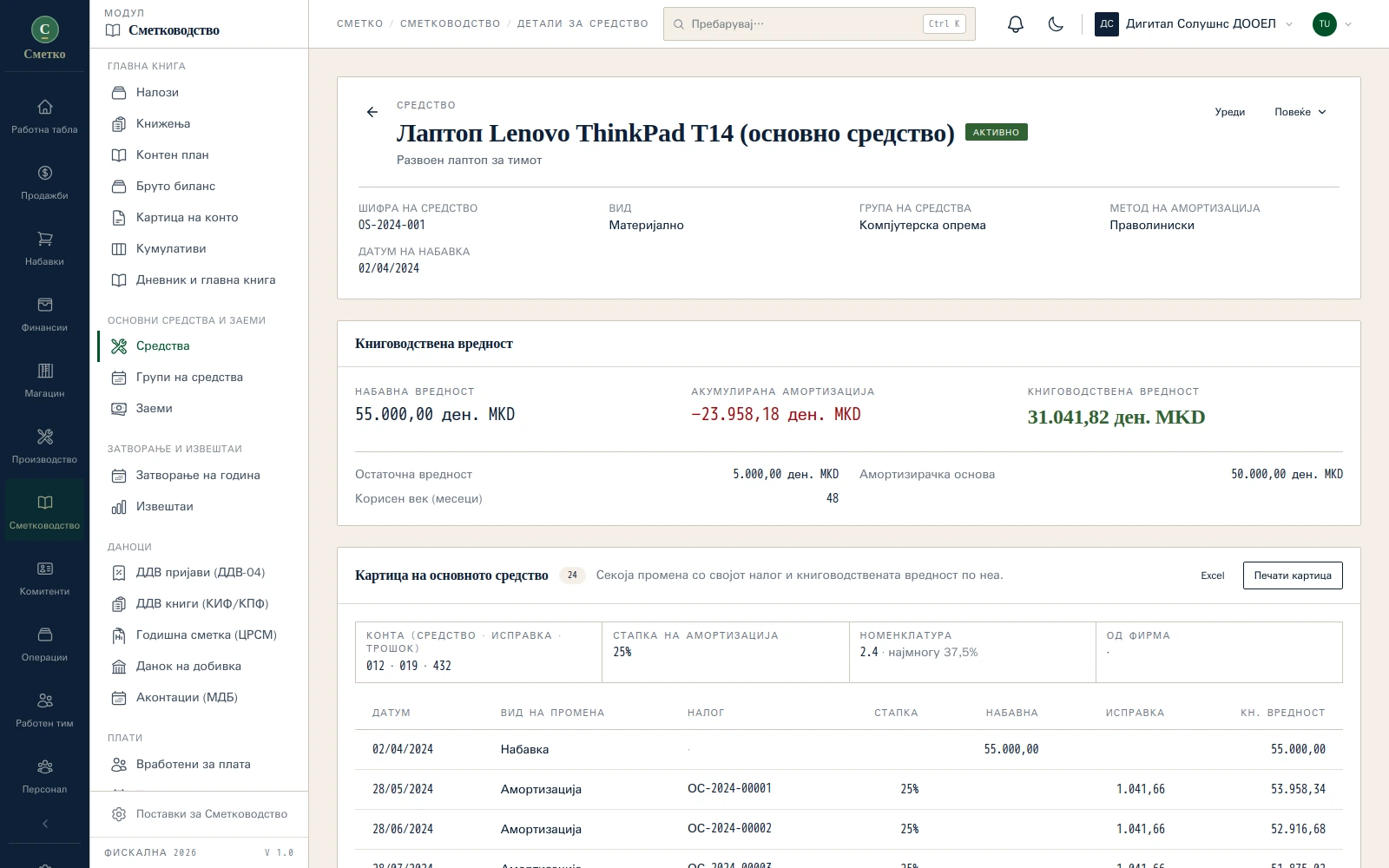Click journal entry ОС-2024-00001

point(729,789)
